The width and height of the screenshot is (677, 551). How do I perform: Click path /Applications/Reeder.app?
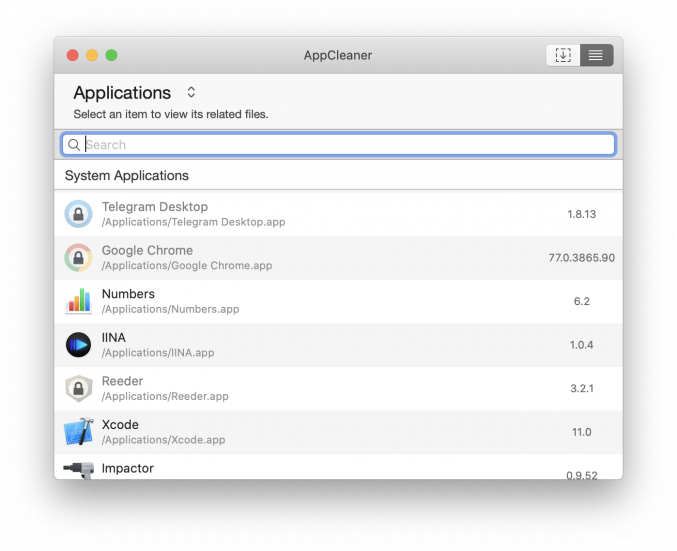coord(165,396)
